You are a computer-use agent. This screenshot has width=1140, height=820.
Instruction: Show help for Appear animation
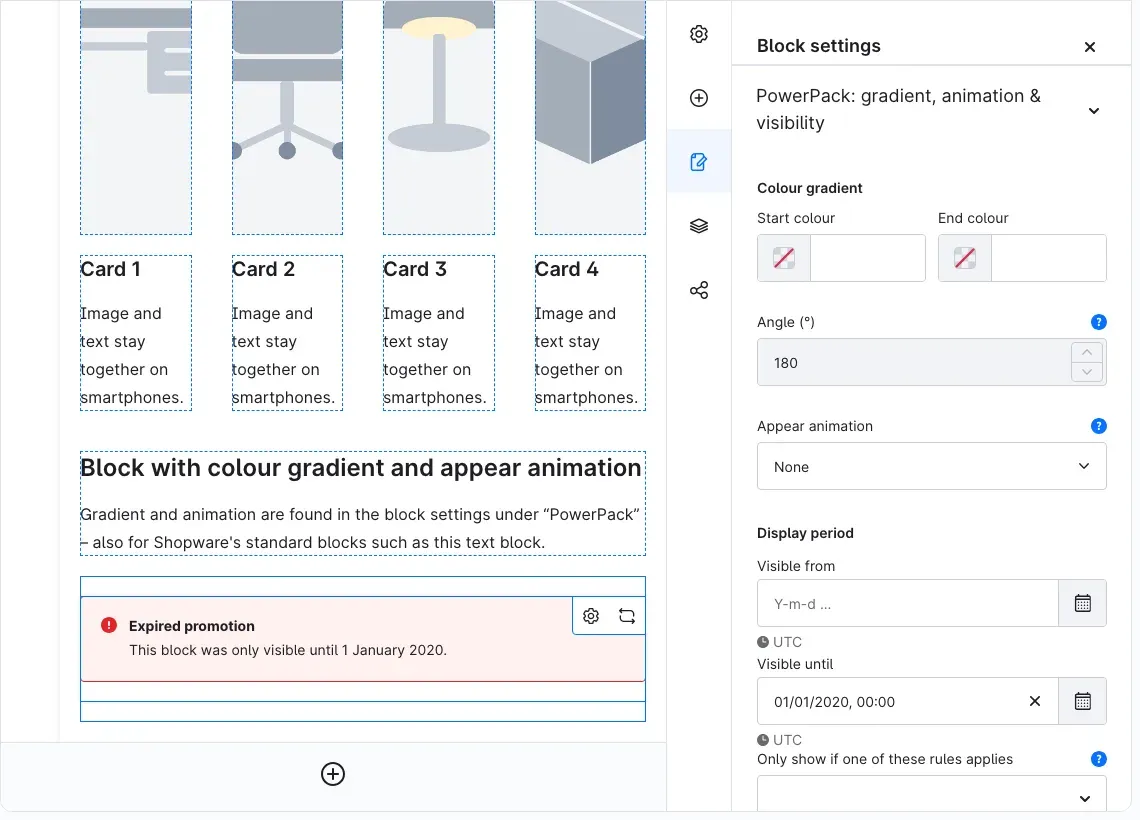1099,426
